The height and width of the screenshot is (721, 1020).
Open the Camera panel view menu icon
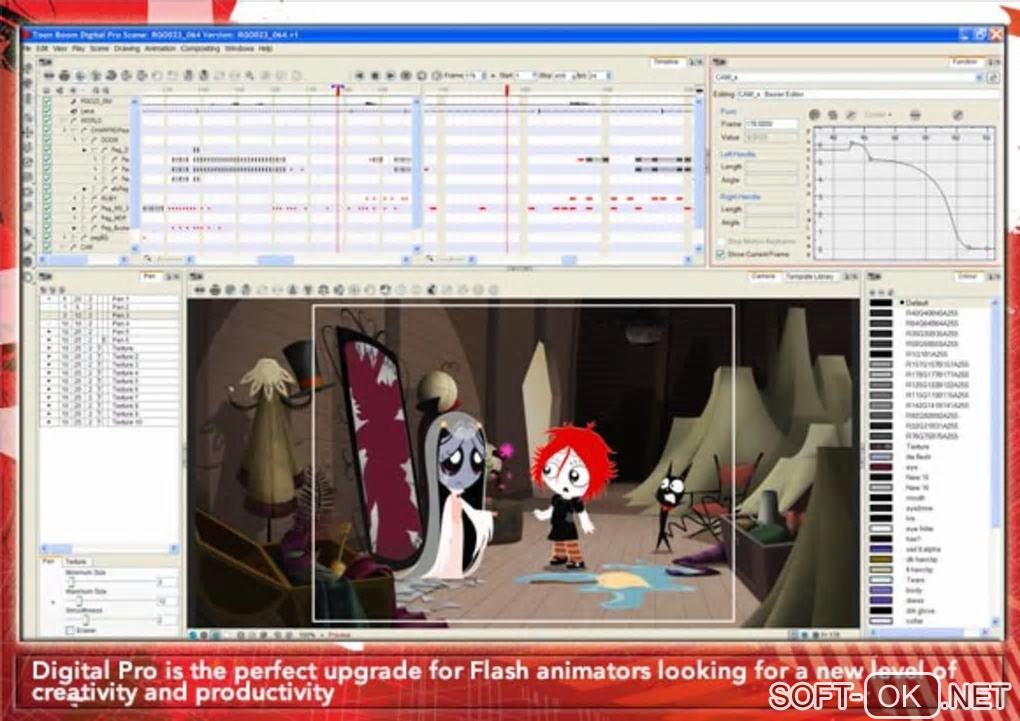tap(196, 277)
